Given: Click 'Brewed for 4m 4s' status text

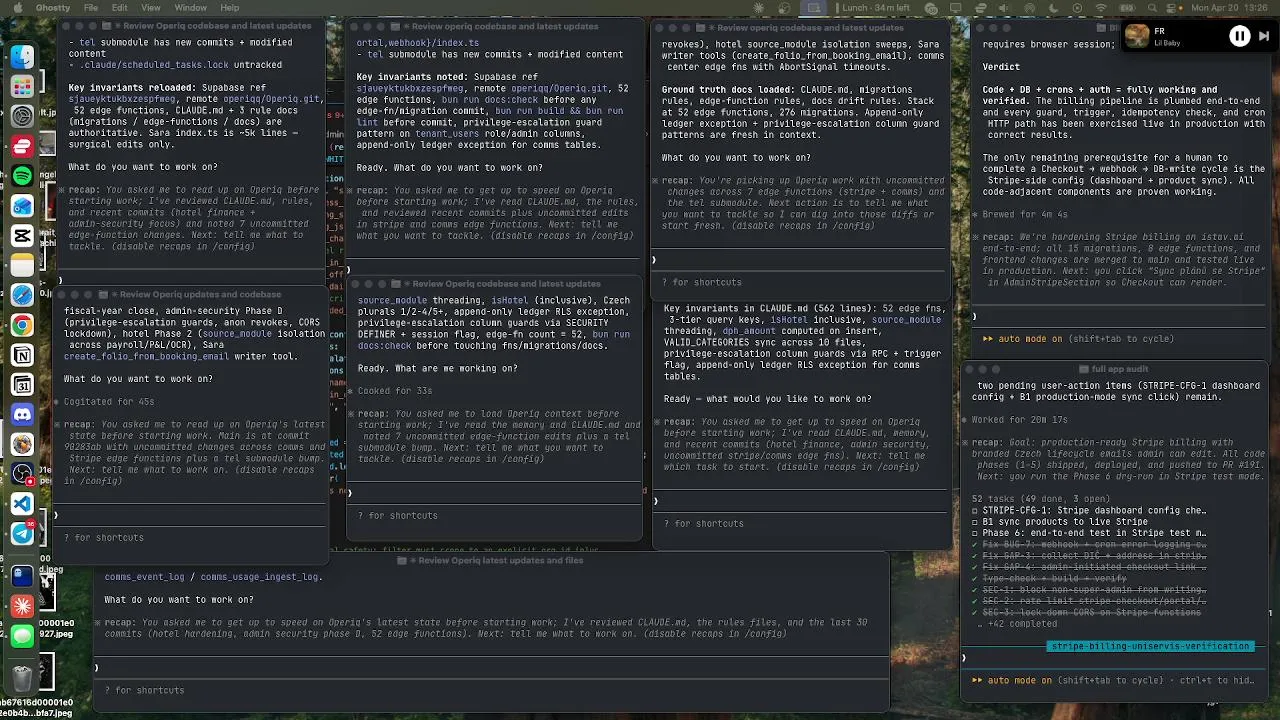Looking at the screenshot, I should [x=1024, y=215].
